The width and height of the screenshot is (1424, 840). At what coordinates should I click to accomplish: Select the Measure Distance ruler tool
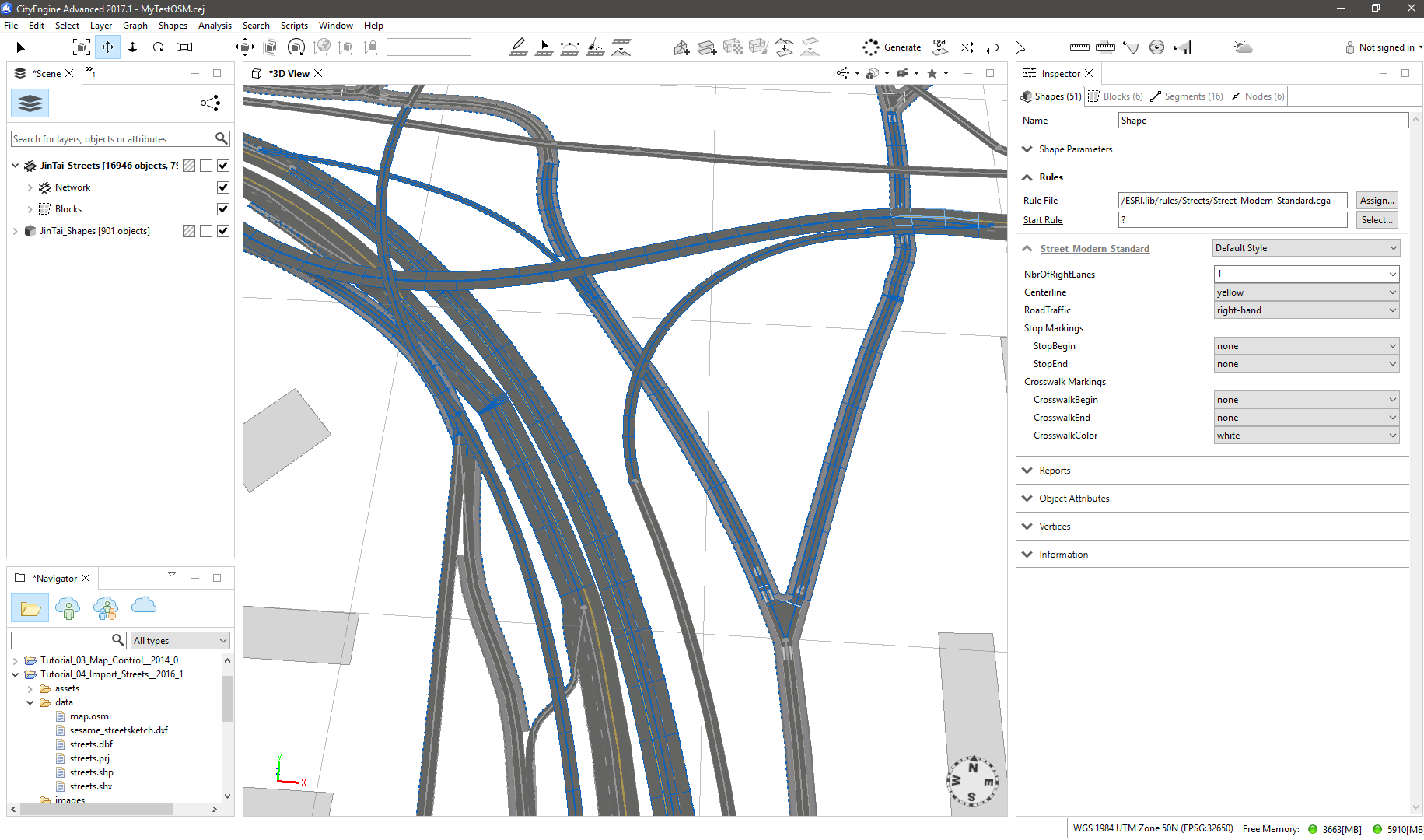[1079, 47]
